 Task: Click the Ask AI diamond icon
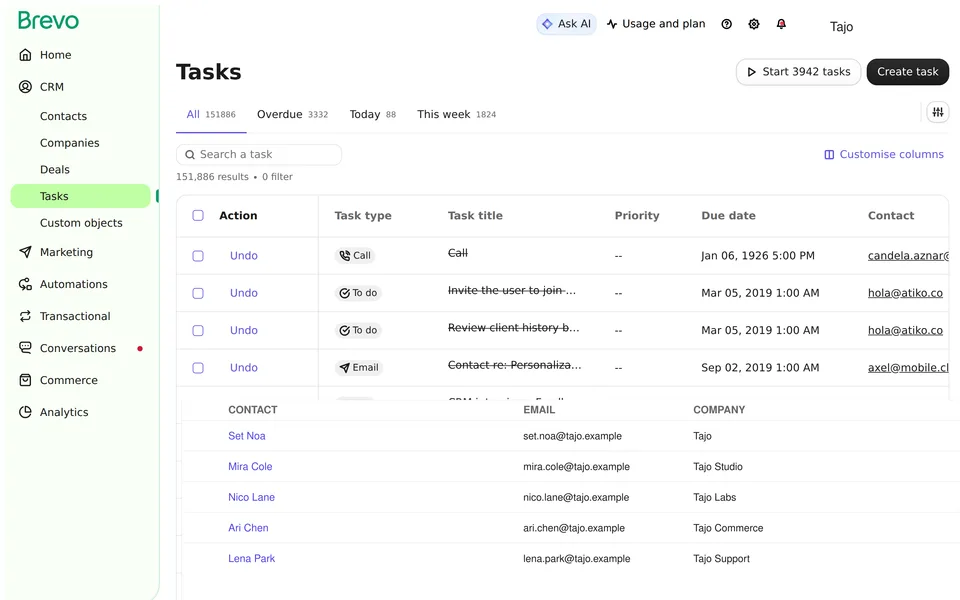pos(547,24)
